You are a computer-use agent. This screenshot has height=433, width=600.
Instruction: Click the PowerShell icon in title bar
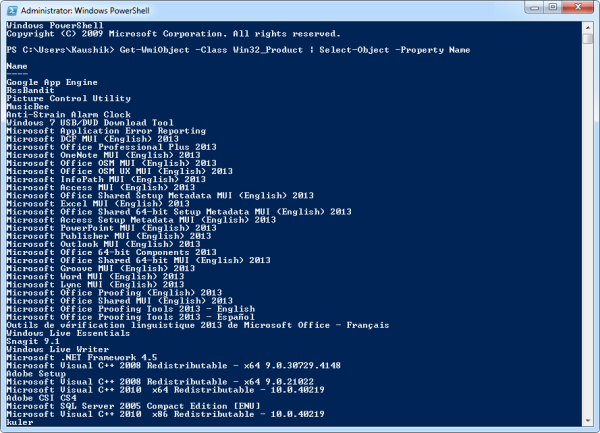tap(13, 11)
